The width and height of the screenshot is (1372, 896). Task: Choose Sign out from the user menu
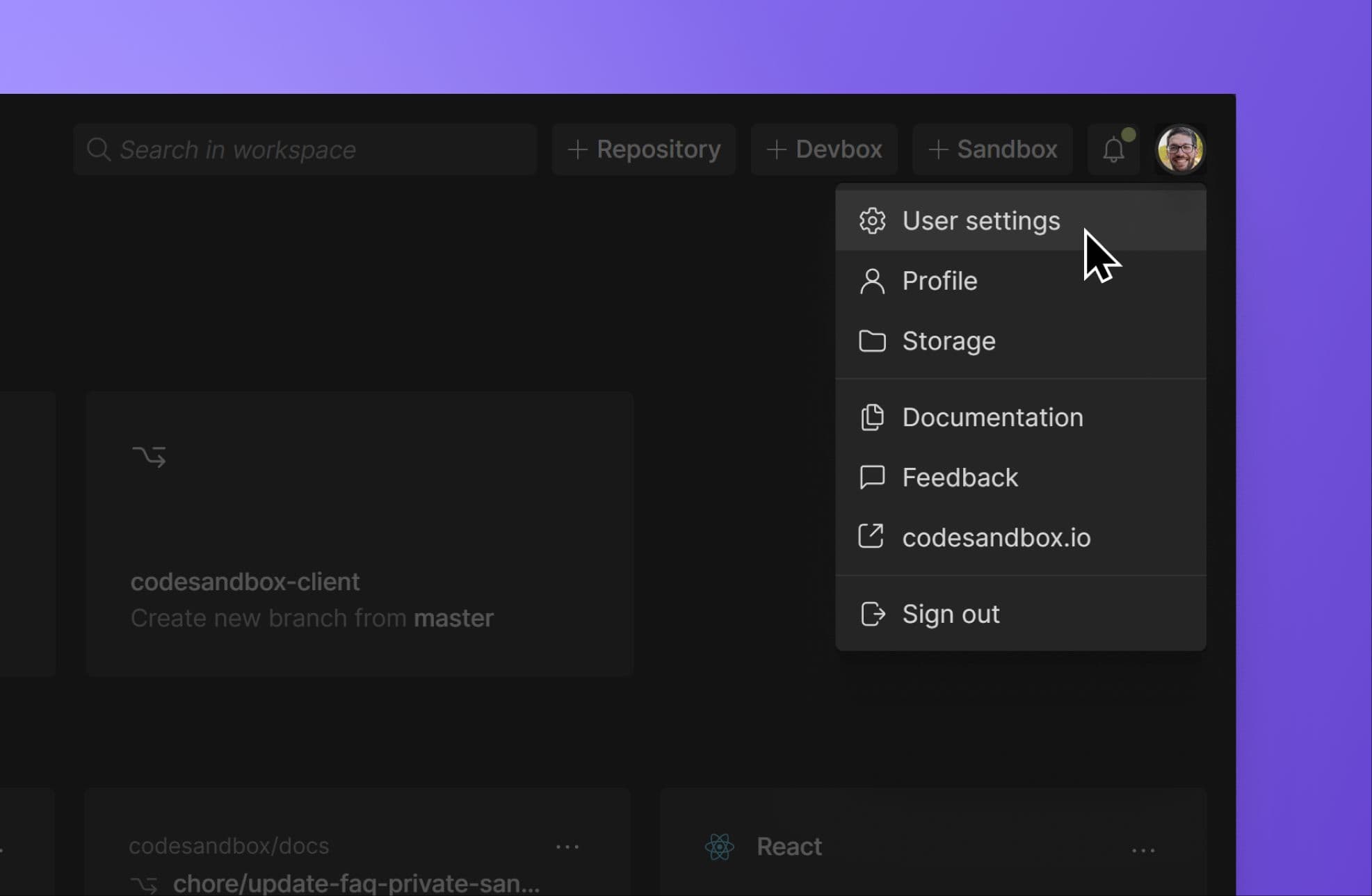951,614
